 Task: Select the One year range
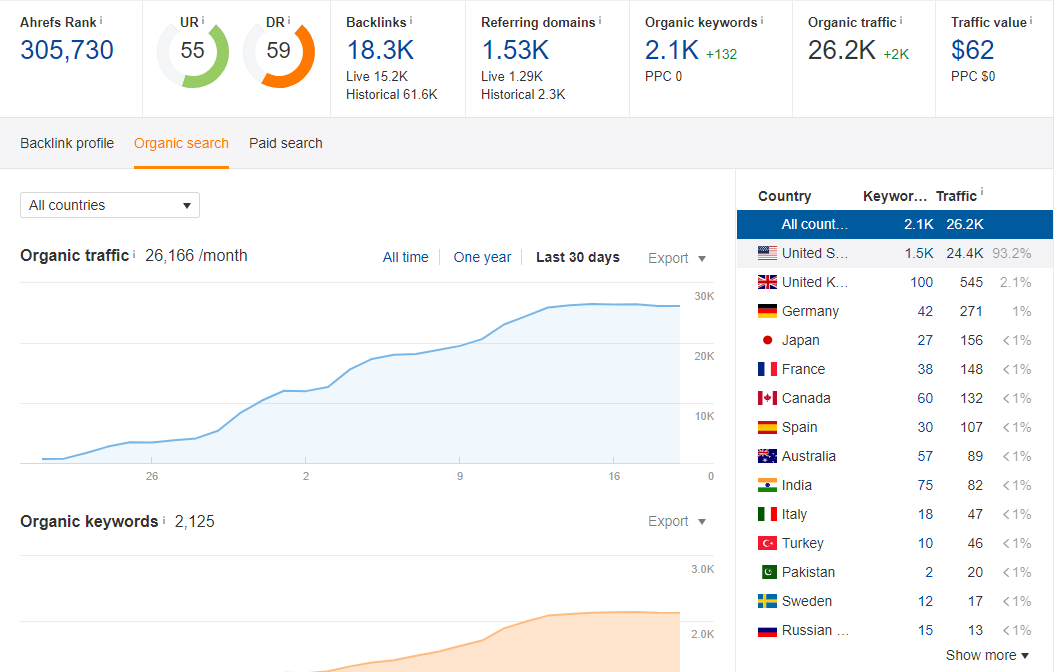(482, 257)
